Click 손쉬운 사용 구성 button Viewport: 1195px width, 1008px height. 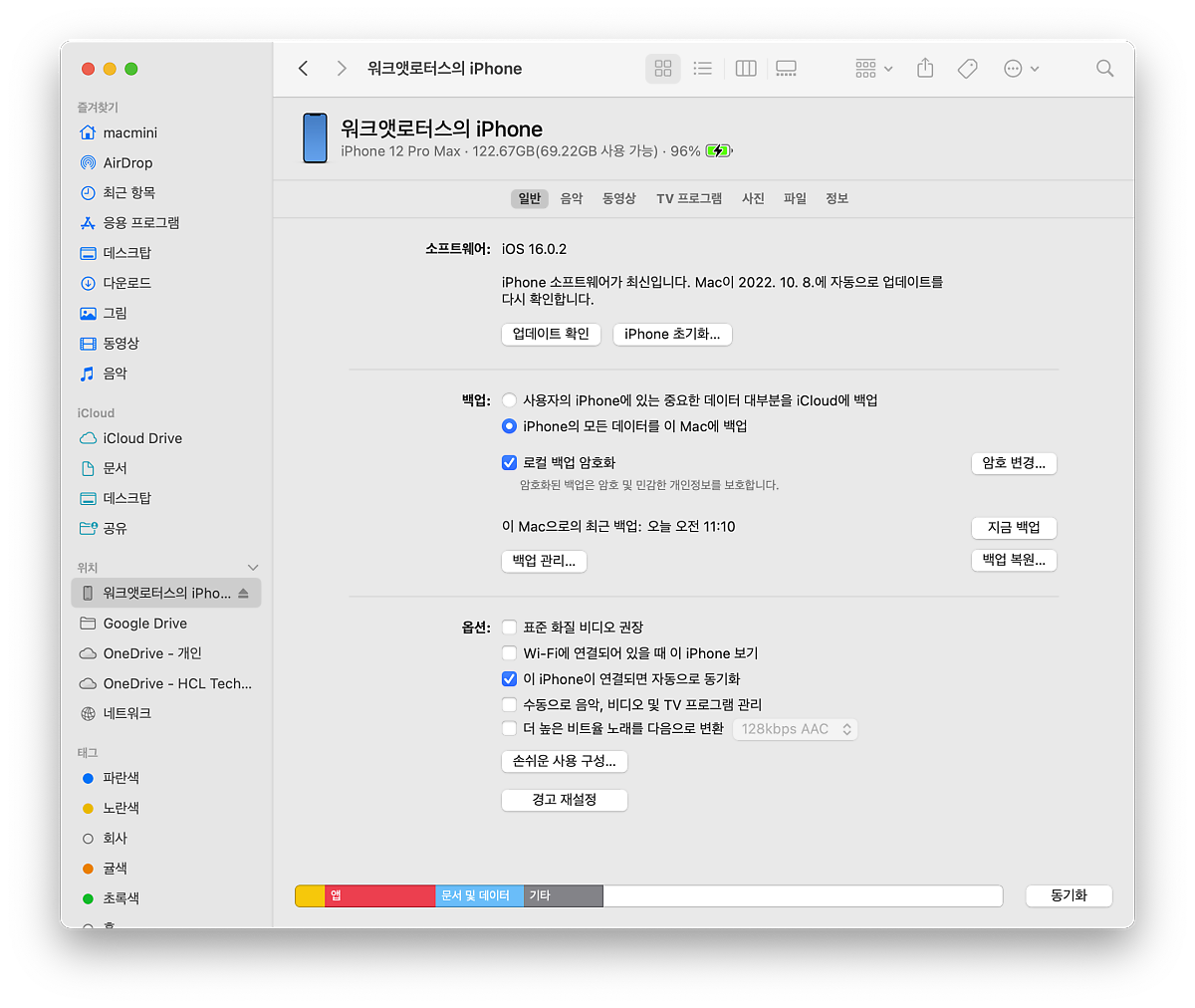click(565, 761)
